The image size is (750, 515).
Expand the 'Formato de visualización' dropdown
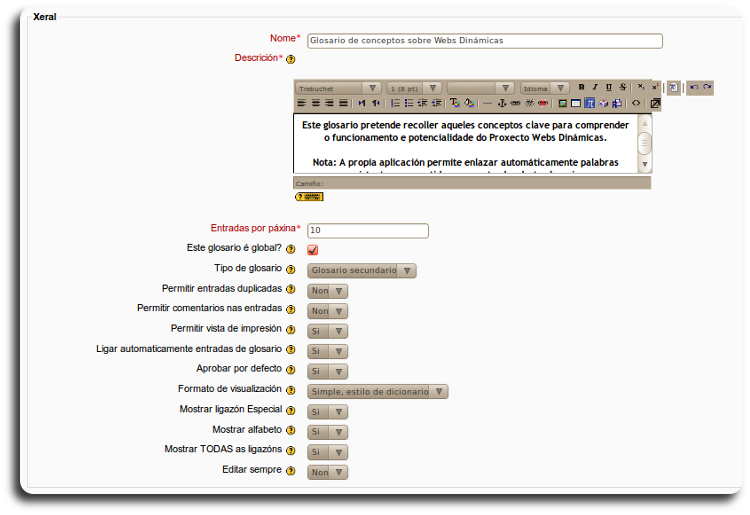point(377,391)
